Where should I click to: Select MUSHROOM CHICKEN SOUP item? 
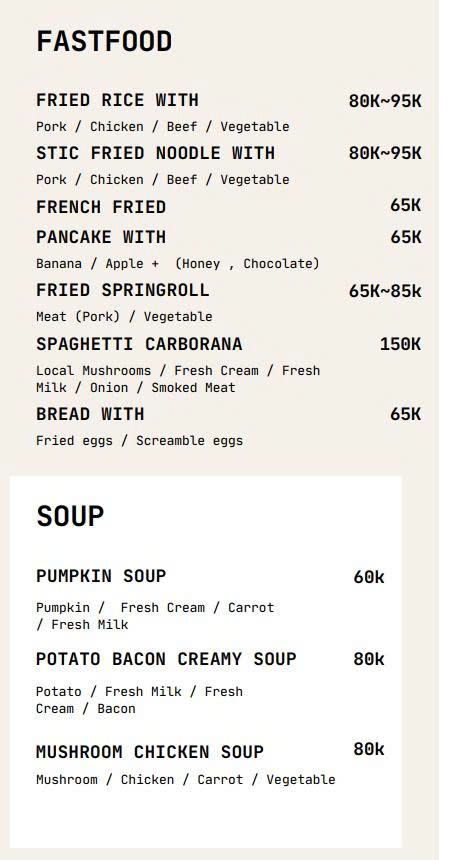[x=150, y=752]
